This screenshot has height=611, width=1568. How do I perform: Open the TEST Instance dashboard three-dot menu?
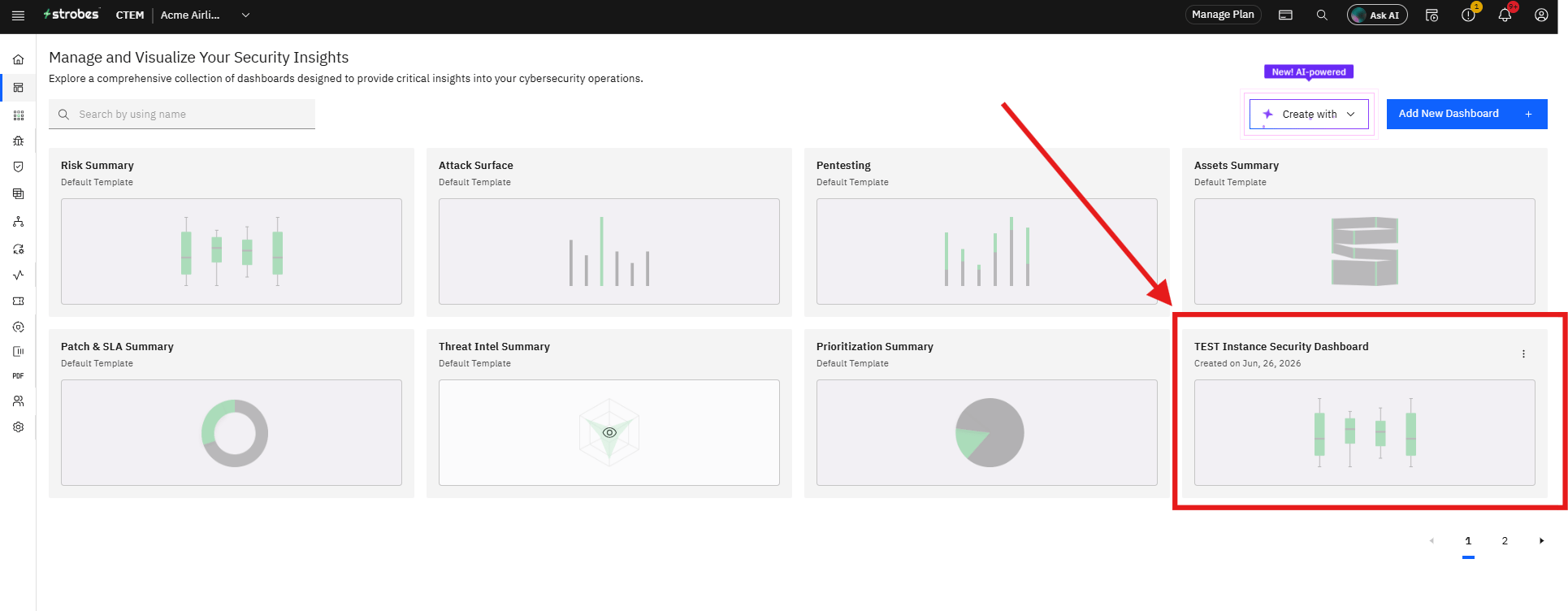[1523, 354]
